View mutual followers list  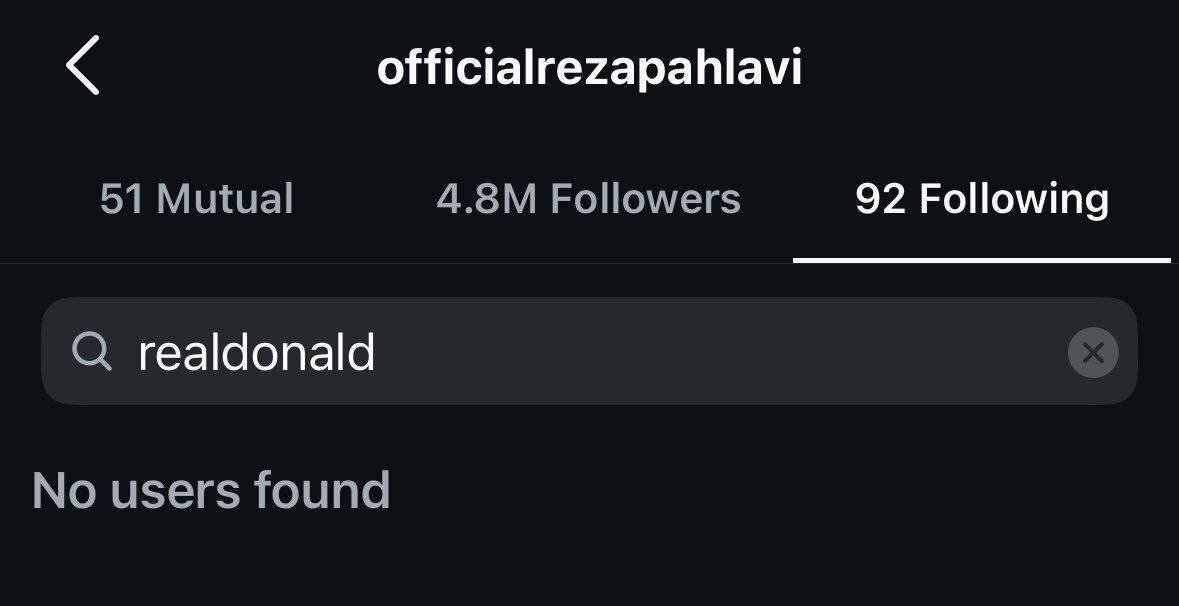tap(196, 199)
